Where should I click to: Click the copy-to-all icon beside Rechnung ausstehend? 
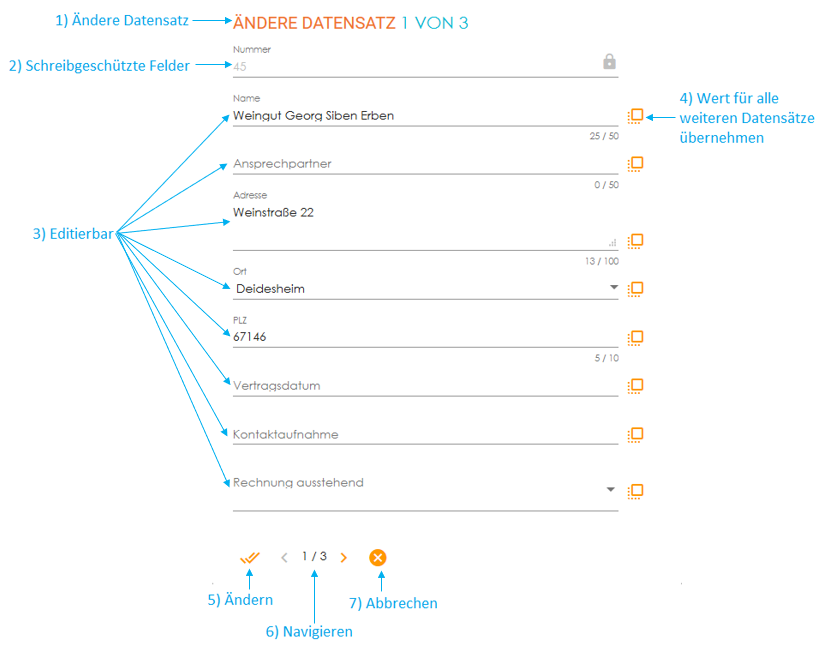[x=635, y=491]
